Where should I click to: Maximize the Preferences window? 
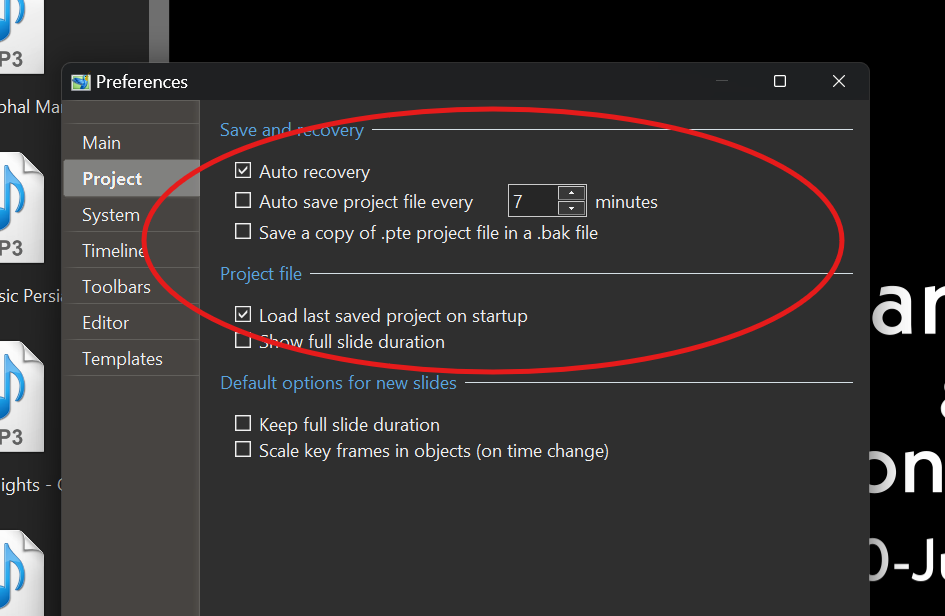point(780,82)
